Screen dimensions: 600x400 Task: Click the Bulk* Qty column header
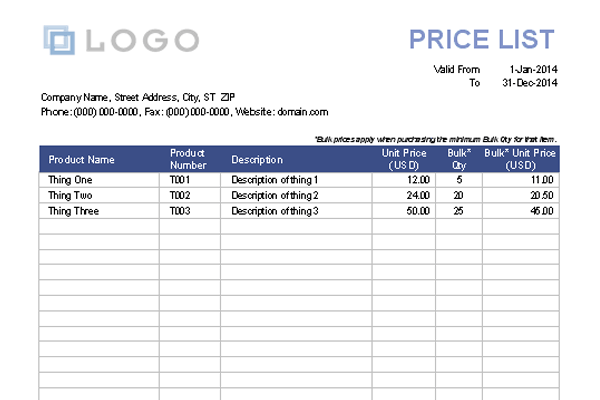[458, 159]
